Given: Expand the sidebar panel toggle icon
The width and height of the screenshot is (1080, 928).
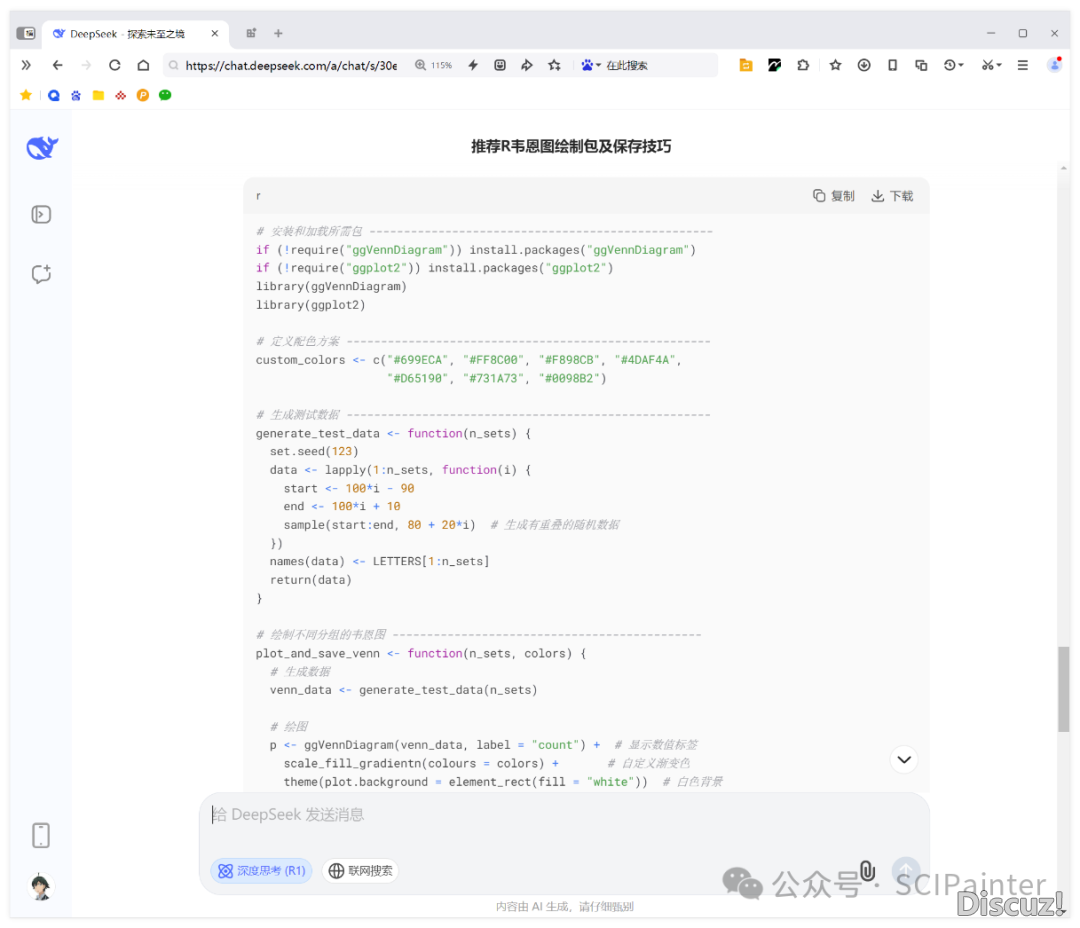Looking at the screenshot, I should [41, 214].
